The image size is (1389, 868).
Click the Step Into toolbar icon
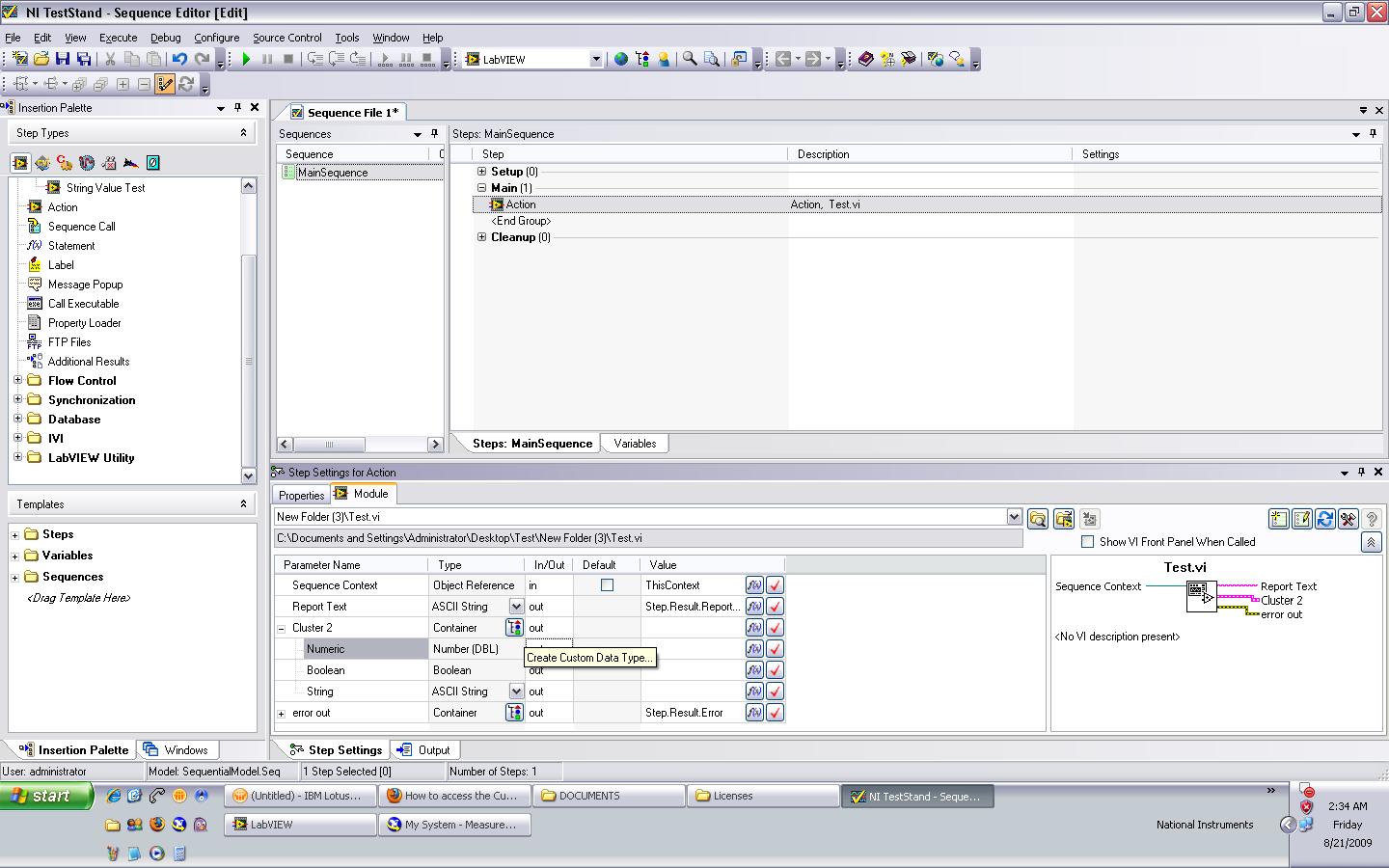pyautogui.click(x=315, y=59)
